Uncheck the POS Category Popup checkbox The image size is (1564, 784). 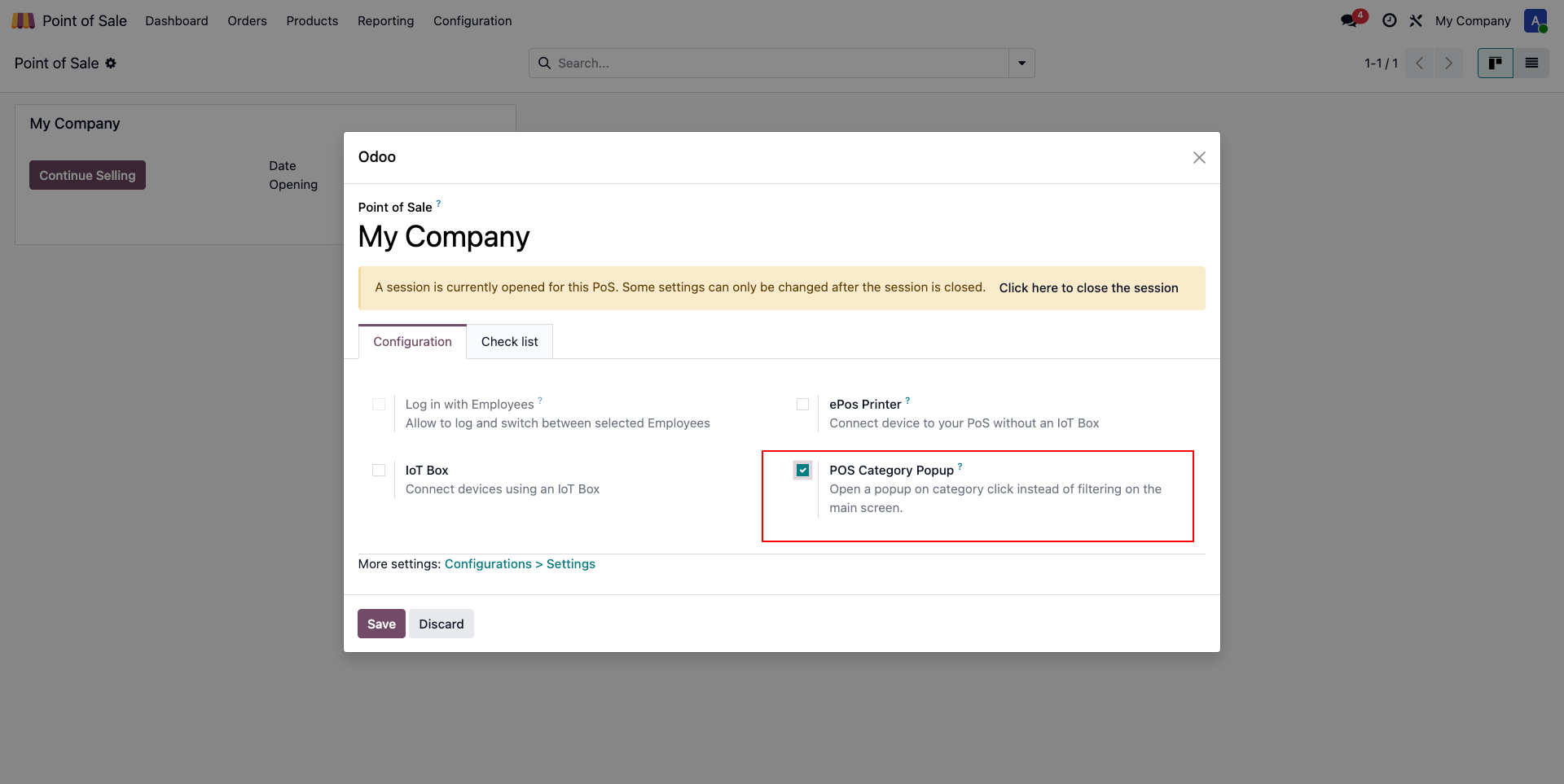802,470
